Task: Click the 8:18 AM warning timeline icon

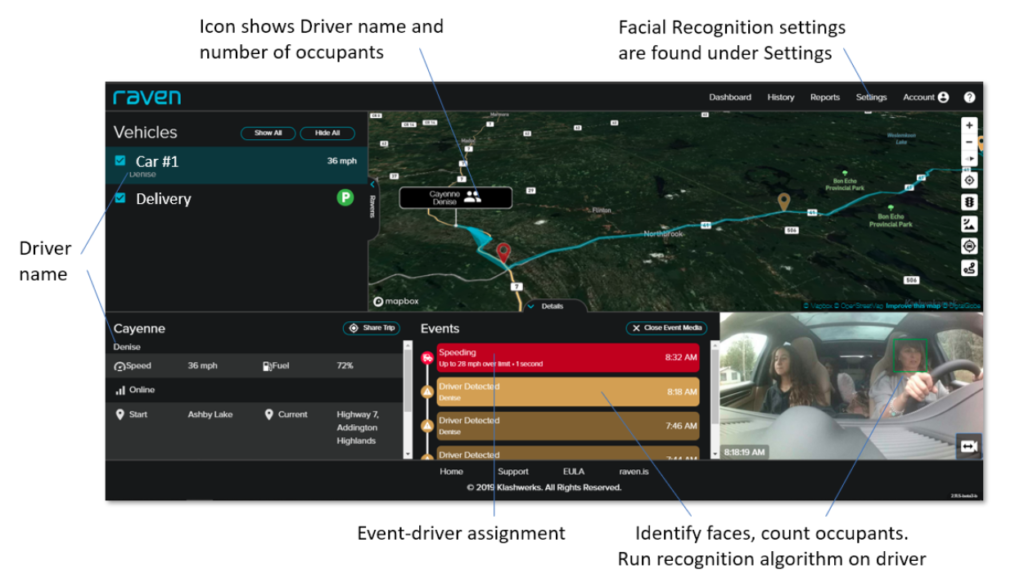Action: (427, 391)
